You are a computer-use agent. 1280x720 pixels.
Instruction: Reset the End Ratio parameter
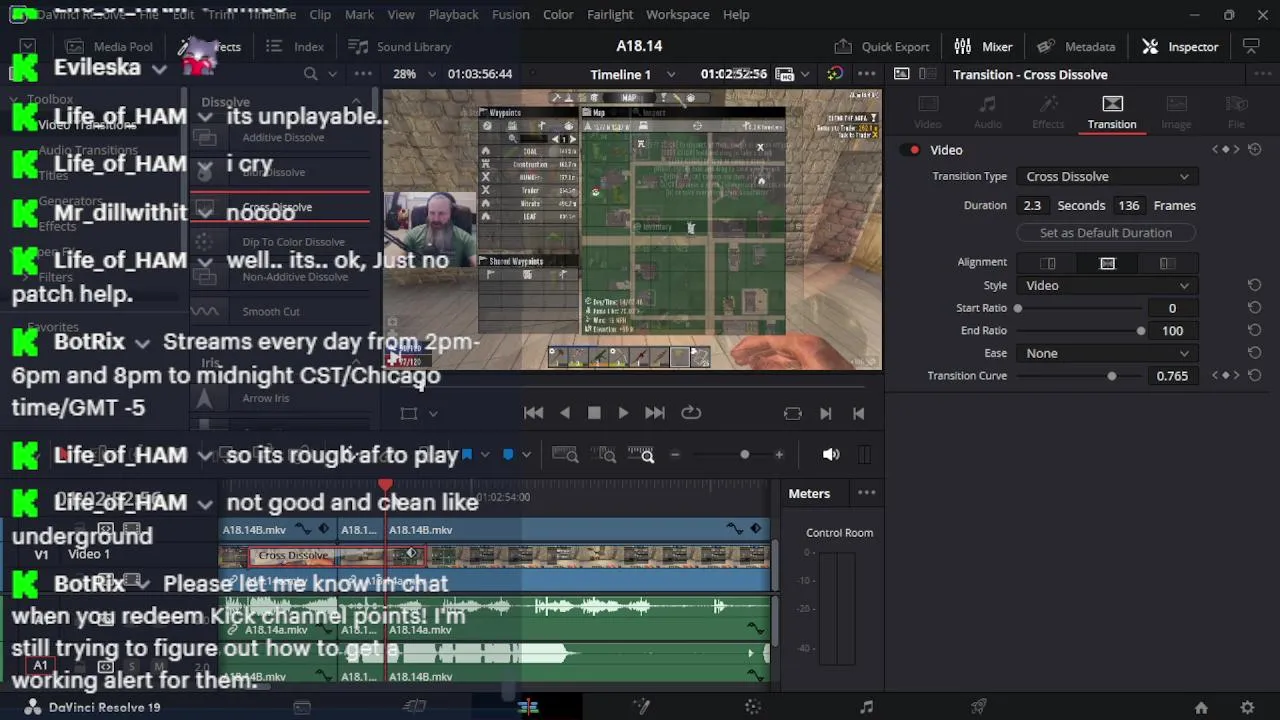point(1254,330)
